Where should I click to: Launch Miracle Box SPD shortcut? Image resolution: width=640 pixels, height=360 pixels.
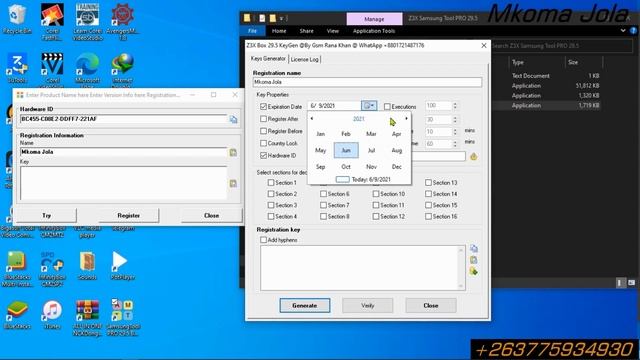[x=52, y=269]
